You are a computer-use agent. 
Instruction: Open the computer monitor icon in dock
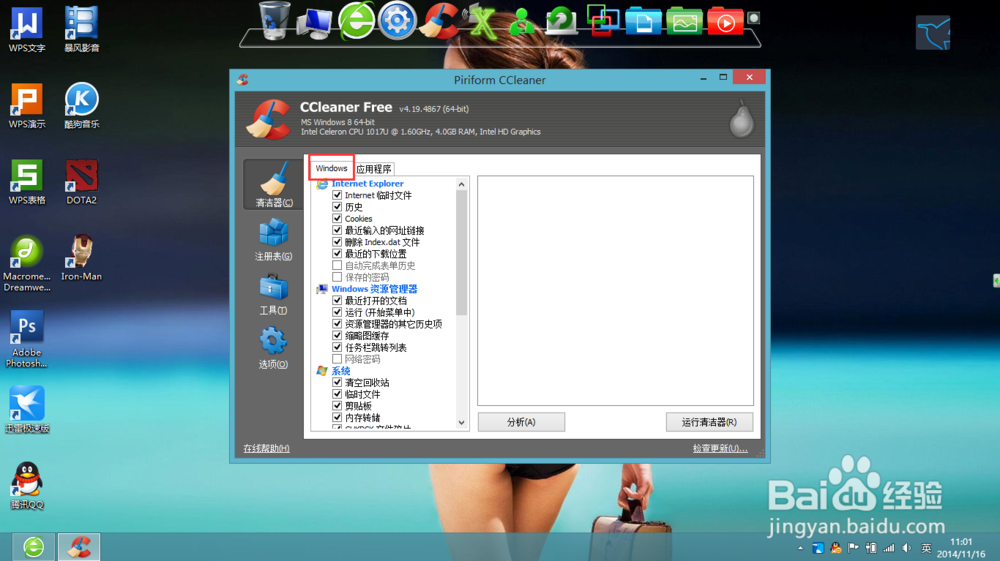tap(315, 24)
